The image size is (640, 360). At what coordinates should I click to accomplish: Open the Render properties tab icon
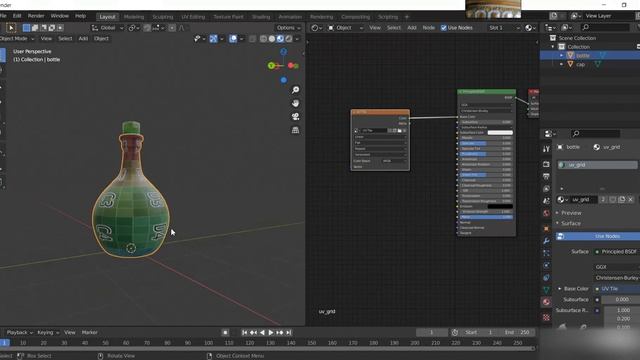tap(546, 164)
